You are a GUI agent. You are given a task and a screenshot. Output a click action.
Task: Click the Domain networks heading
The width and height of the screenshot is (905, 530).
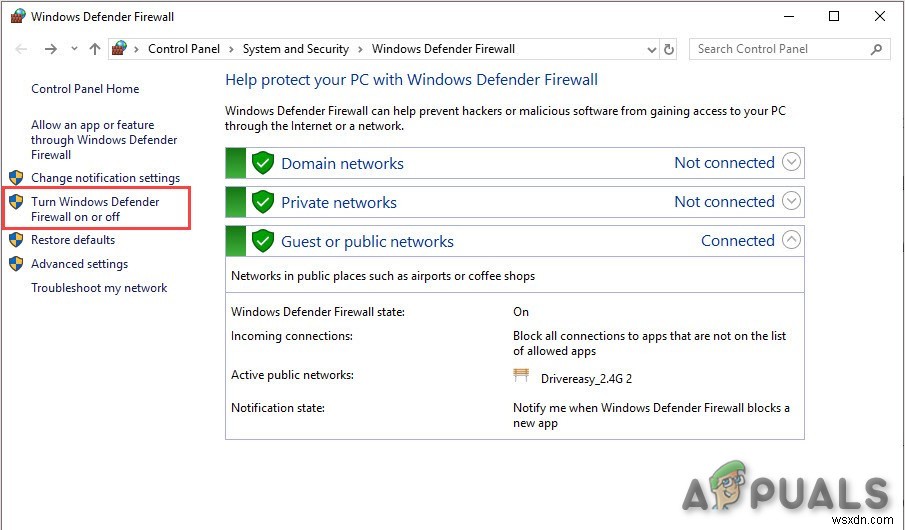342,163
